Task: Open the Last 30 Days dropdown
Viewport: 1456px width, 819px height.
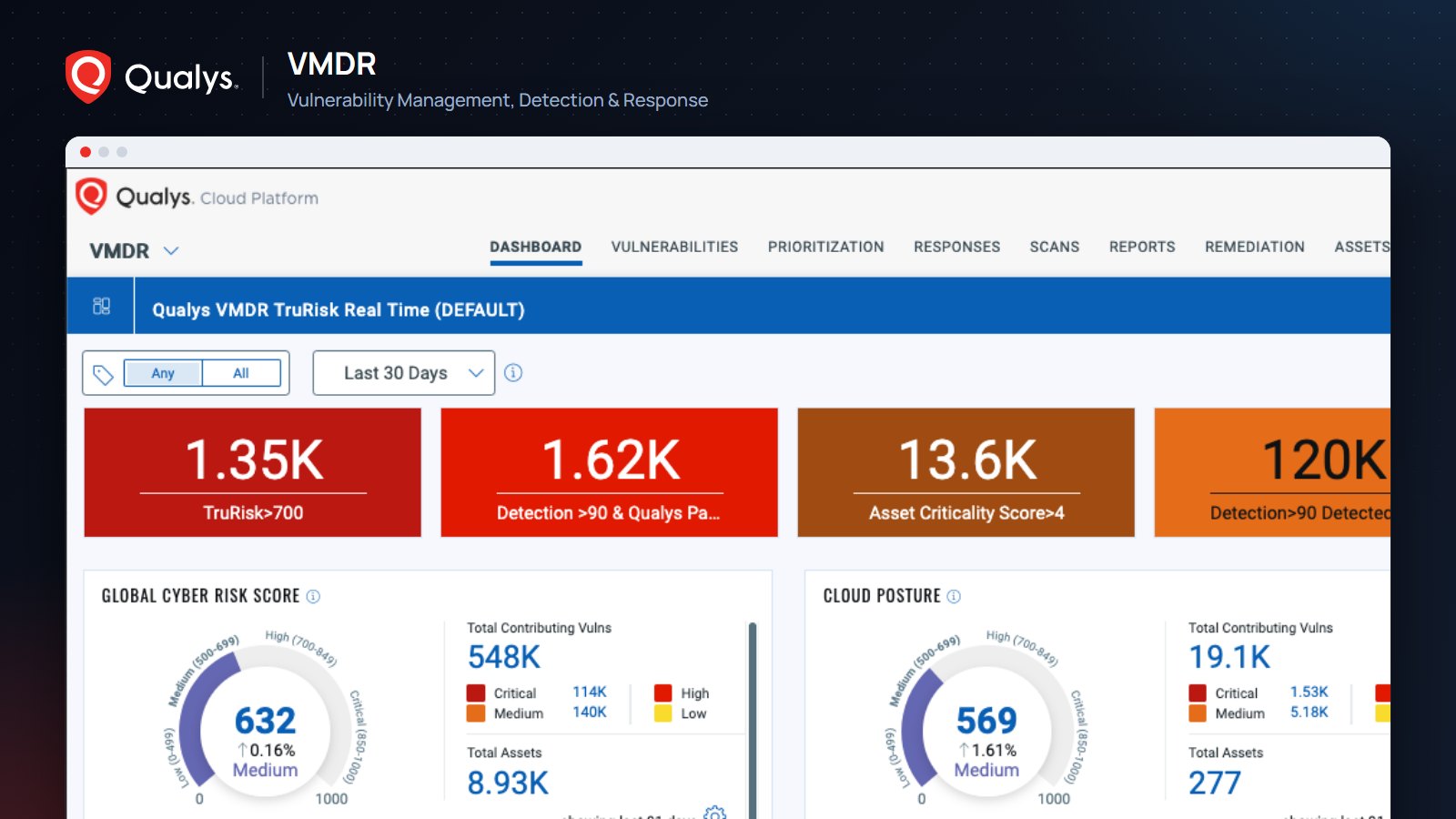Action: (x=404, y=373)
